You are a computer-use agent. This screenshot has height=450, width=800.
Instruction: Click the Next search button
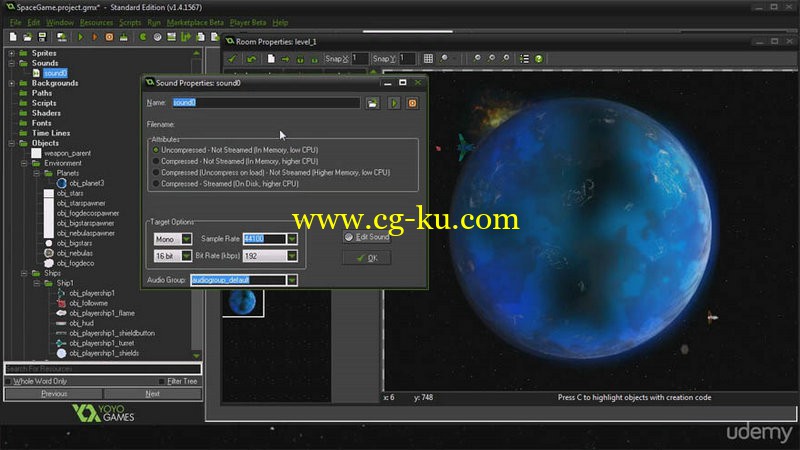point(153,394)
